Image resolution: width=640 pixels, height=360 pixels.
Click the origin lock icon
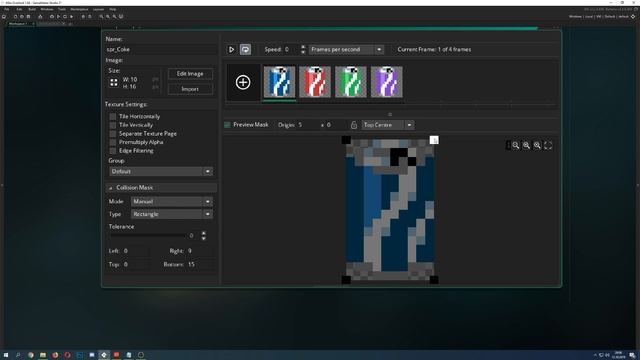pos(354,125)
